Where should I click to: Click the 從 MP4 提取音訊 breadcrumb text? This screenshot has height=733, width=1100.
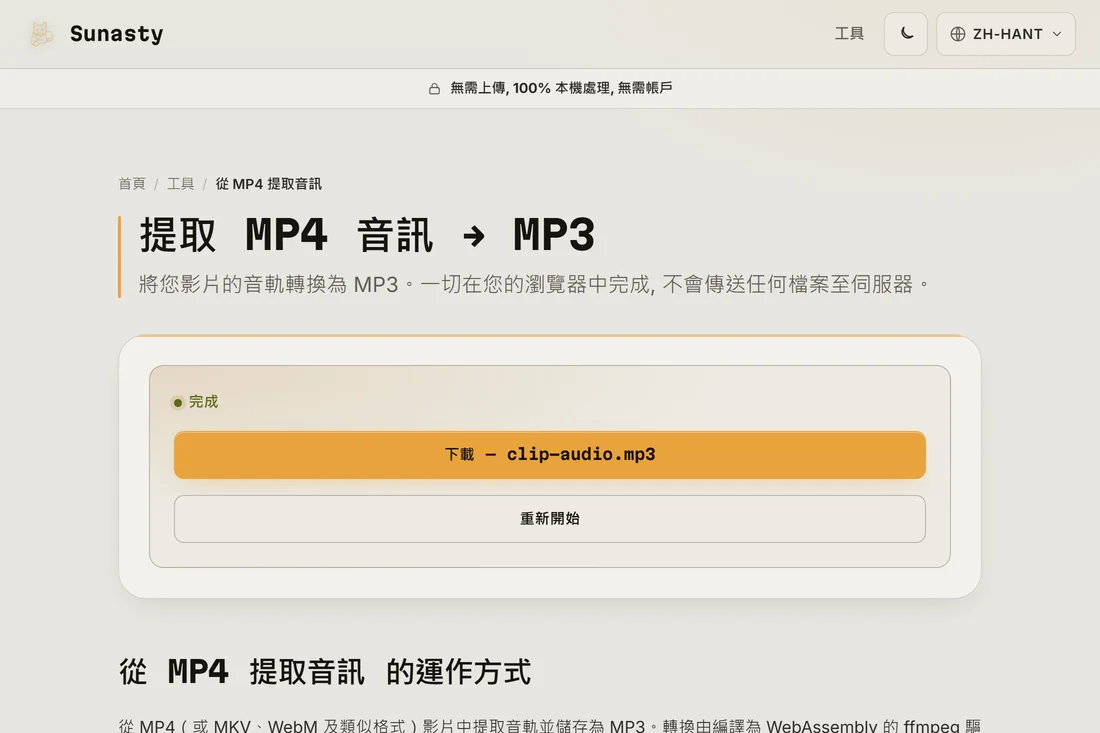[x=269, y=184]
